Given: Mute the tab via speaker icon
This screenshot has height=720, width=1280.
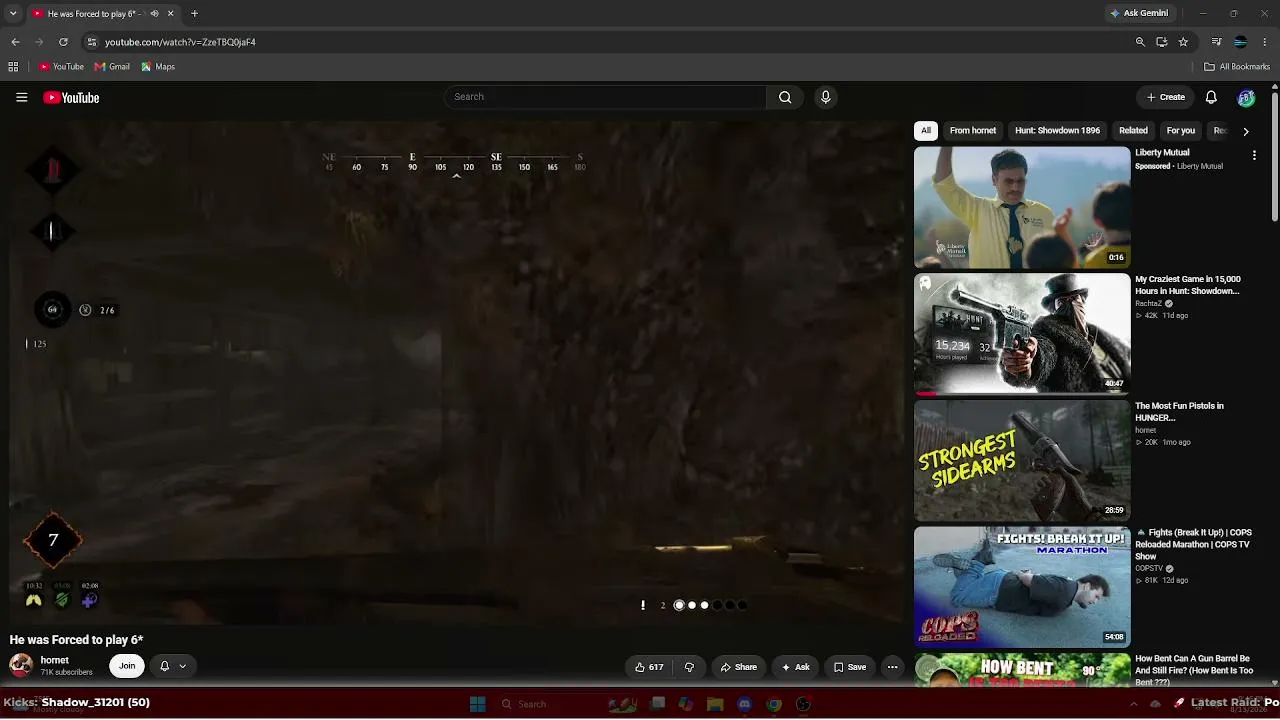Looking at the screenshot, I should [154, 14].
